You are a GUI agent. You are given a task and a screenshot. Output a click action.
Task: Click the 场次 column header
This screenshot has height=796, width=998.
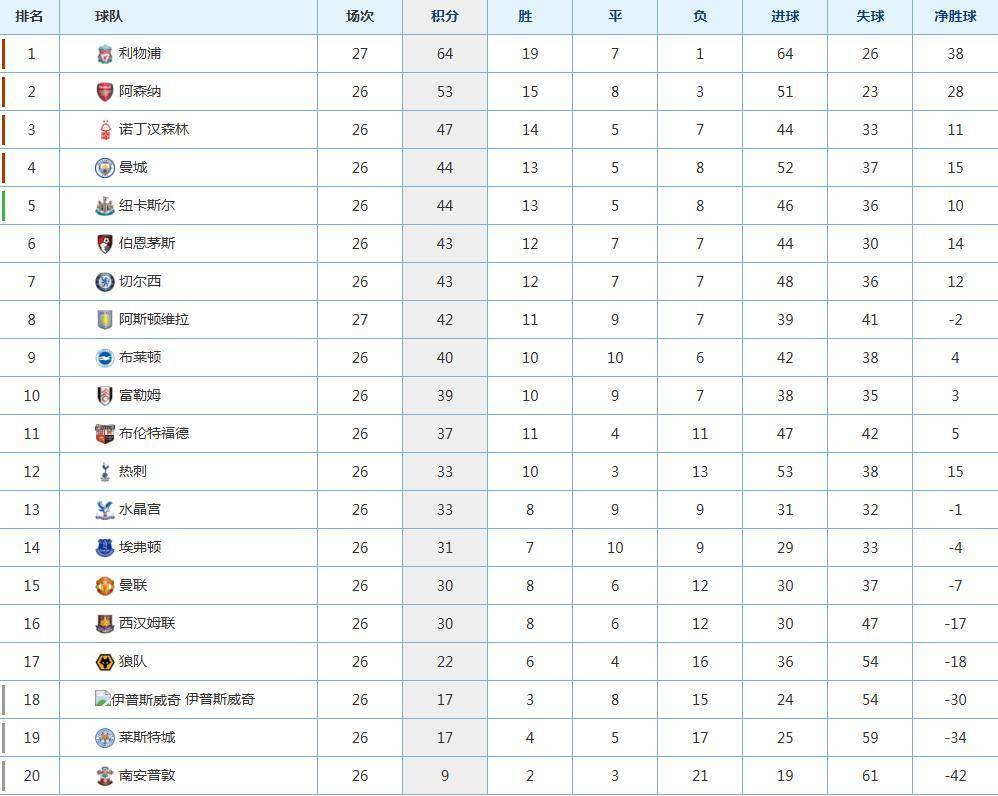pos(360,17)
